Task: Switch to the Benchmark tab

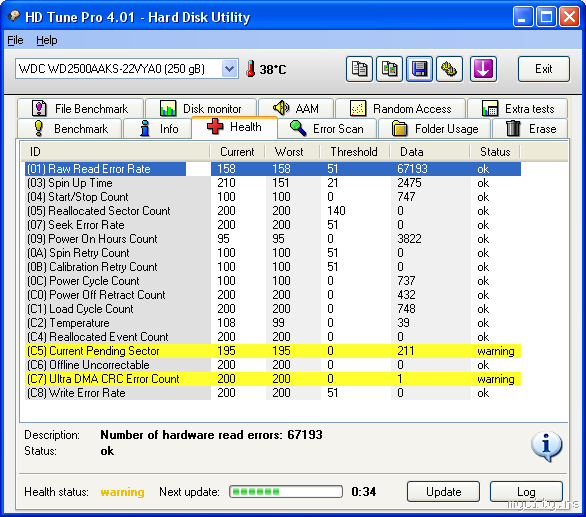Action: tap(70, 129)
